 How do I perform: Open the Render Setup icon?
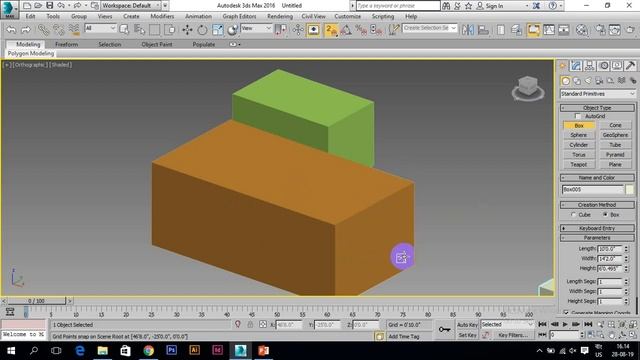click(x=601, y=29)
